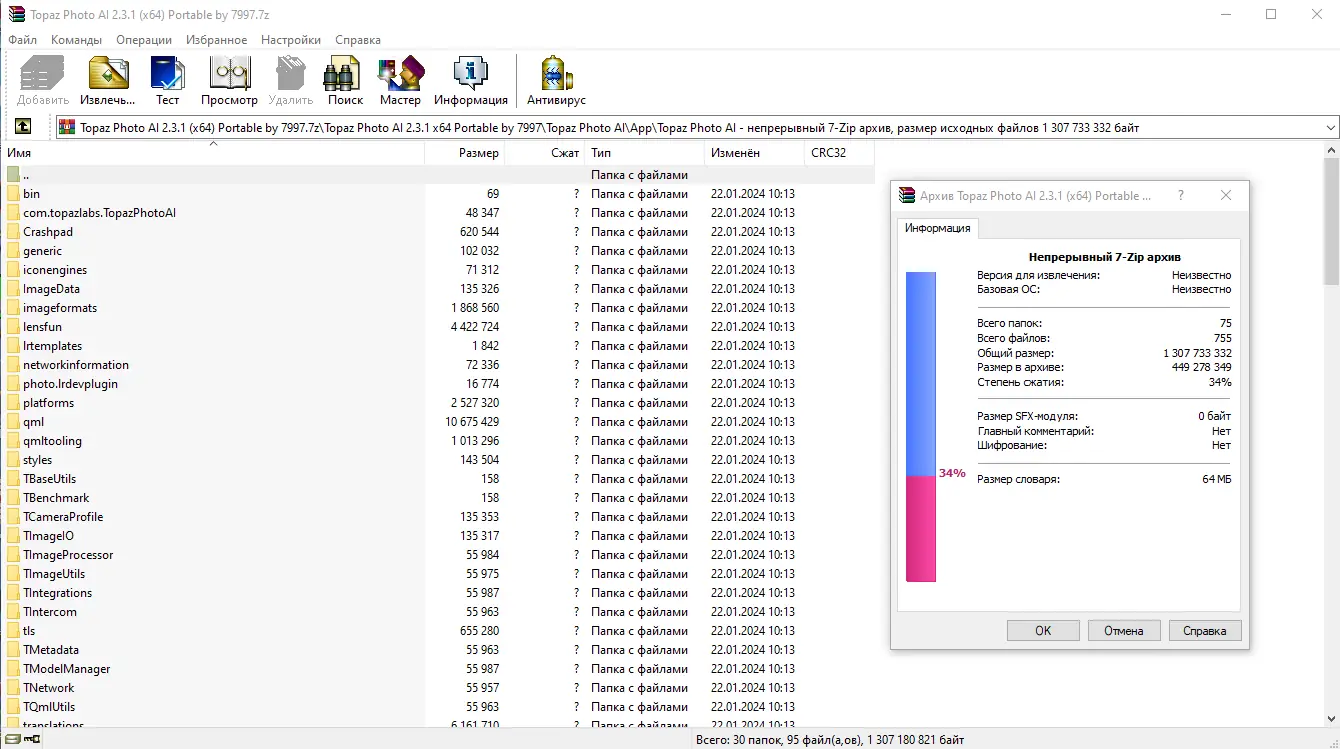This screenshot has height=749, width=1340.
Task: Run the Test (Тест) archive tool
Action: point(167,80)
